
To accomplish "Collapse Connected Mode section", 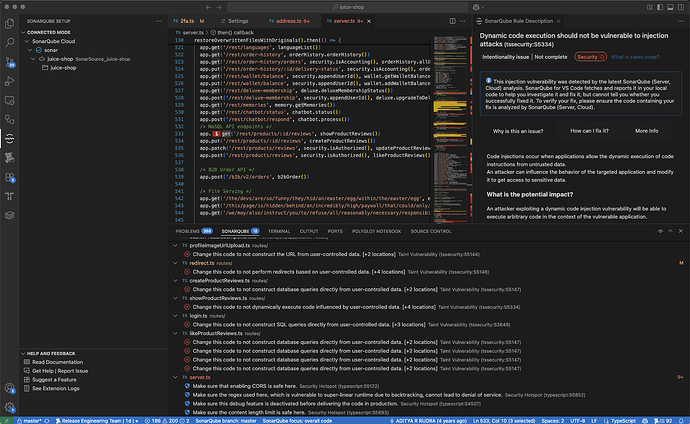I will point(23,33).
